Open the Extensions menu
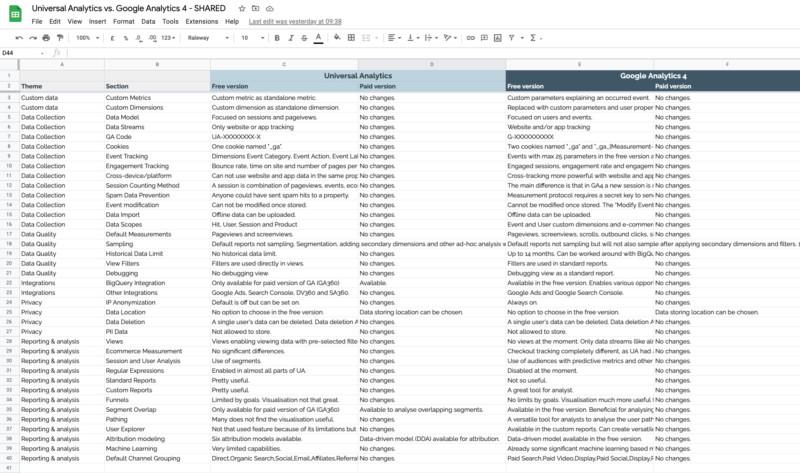The image size is (800, 473). 202,21
